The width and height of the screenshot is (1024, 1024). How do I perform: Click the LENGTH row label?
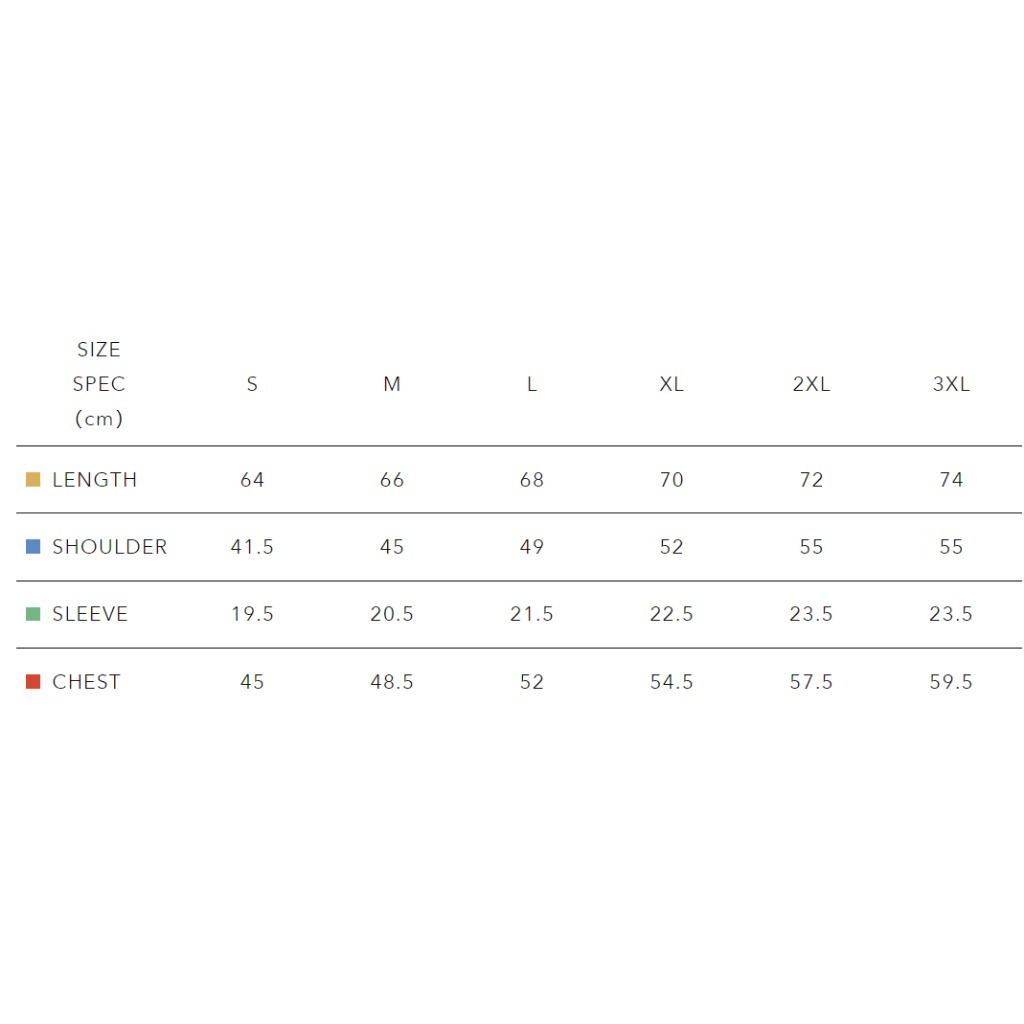coord(94,480)
